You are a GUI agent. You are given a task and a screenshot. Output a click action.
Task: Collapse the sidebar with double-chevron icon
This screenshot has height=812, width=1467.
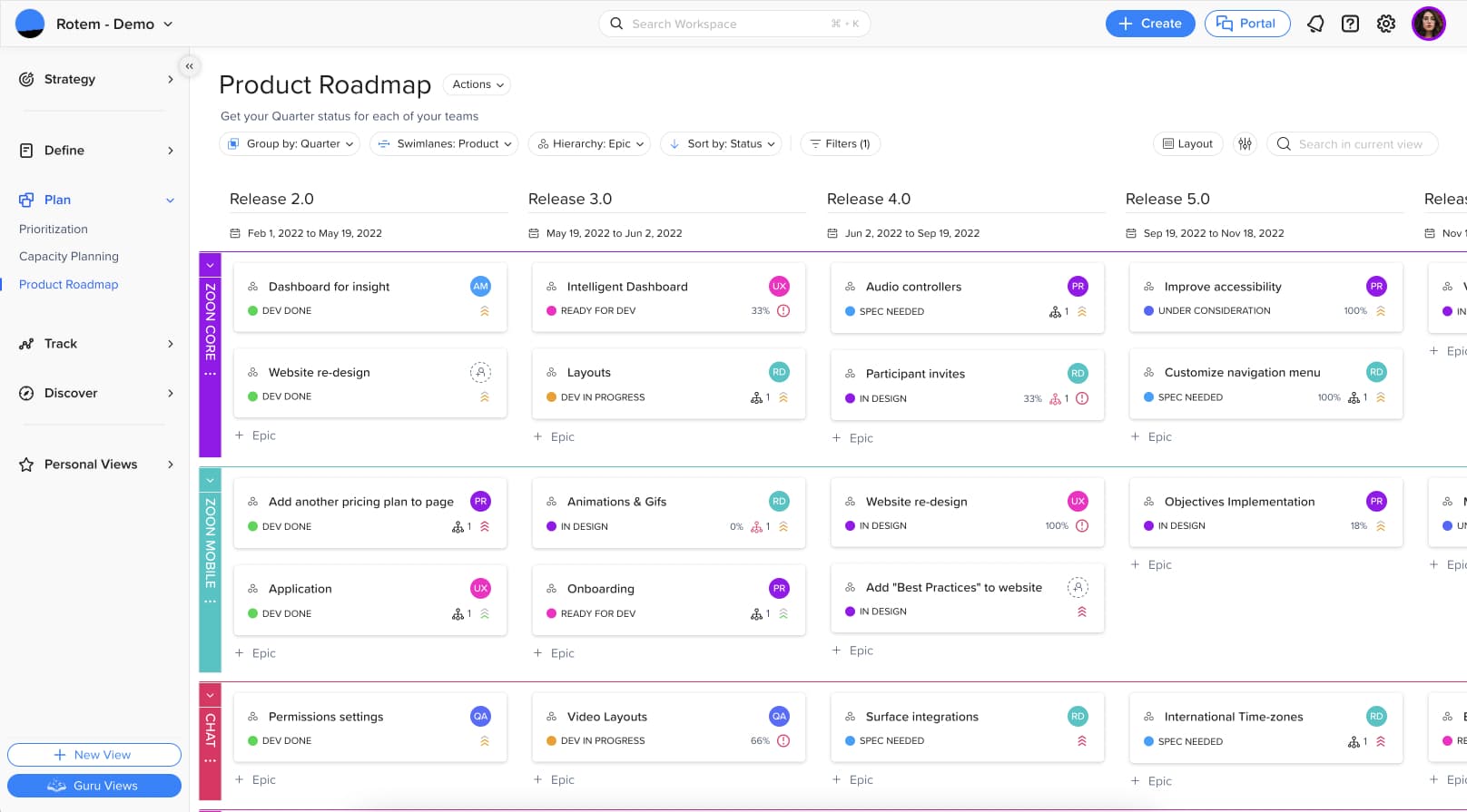pyautogui.click(x=189, y=66)
